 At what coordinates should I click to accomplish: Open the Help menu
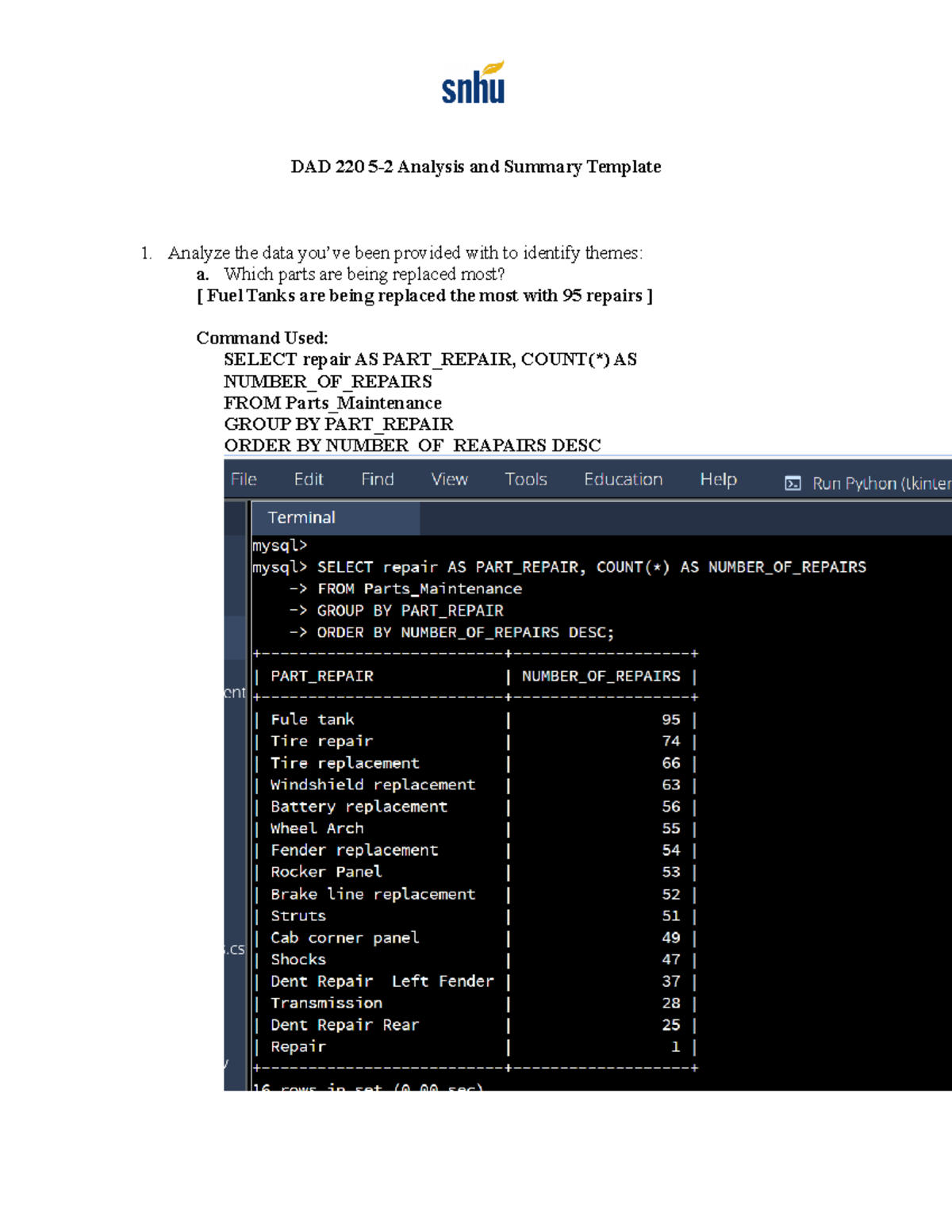pyautogui.click(x=717, y=479)
